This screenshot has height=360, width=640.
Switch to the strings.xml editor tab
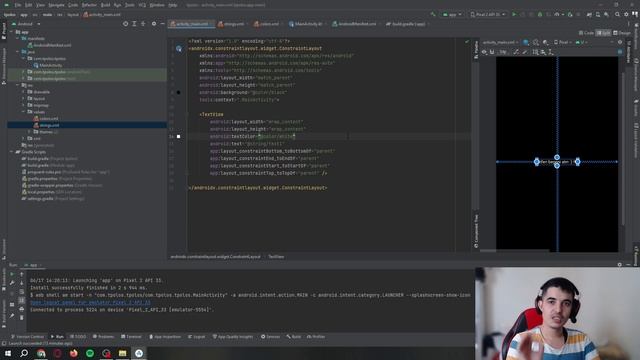point(231,24)
